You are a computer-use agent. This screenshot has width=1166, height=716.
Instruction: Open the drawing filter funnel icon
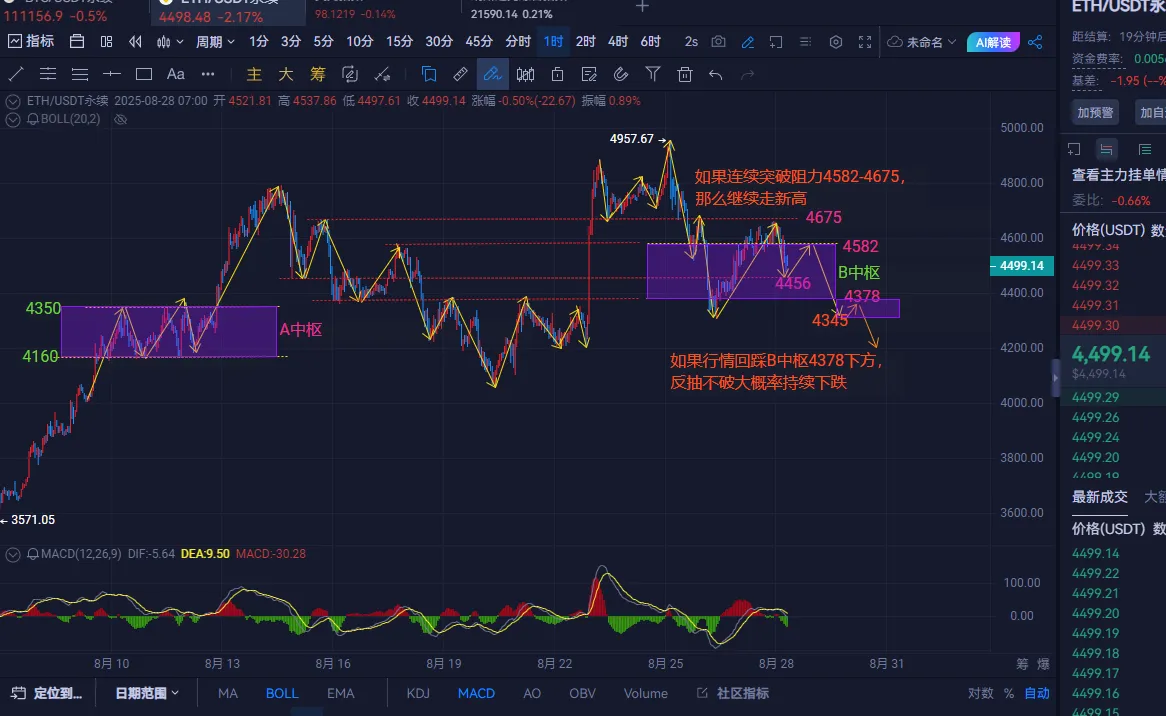coord(653,74)
